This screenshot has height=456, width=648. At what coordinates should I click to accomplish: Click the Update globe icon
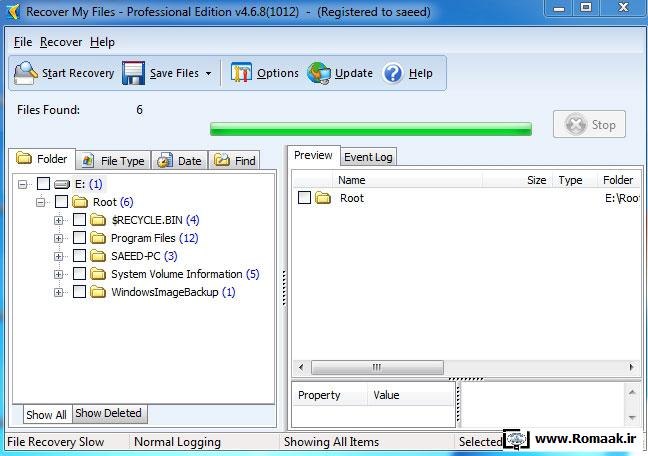[319, 73]
